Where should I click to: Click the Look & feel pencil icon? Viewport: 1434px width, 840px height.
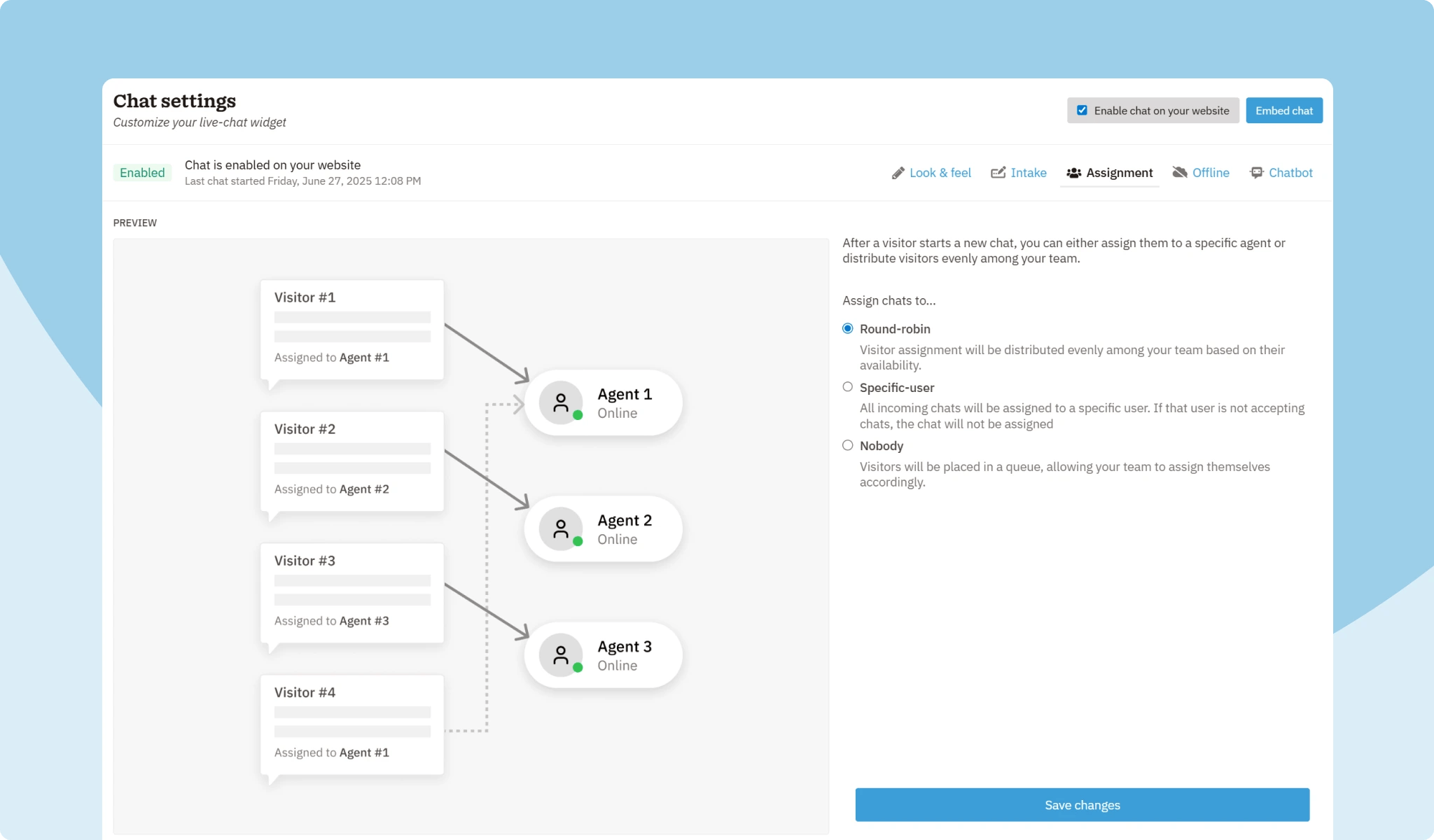(x=898, y=172)
